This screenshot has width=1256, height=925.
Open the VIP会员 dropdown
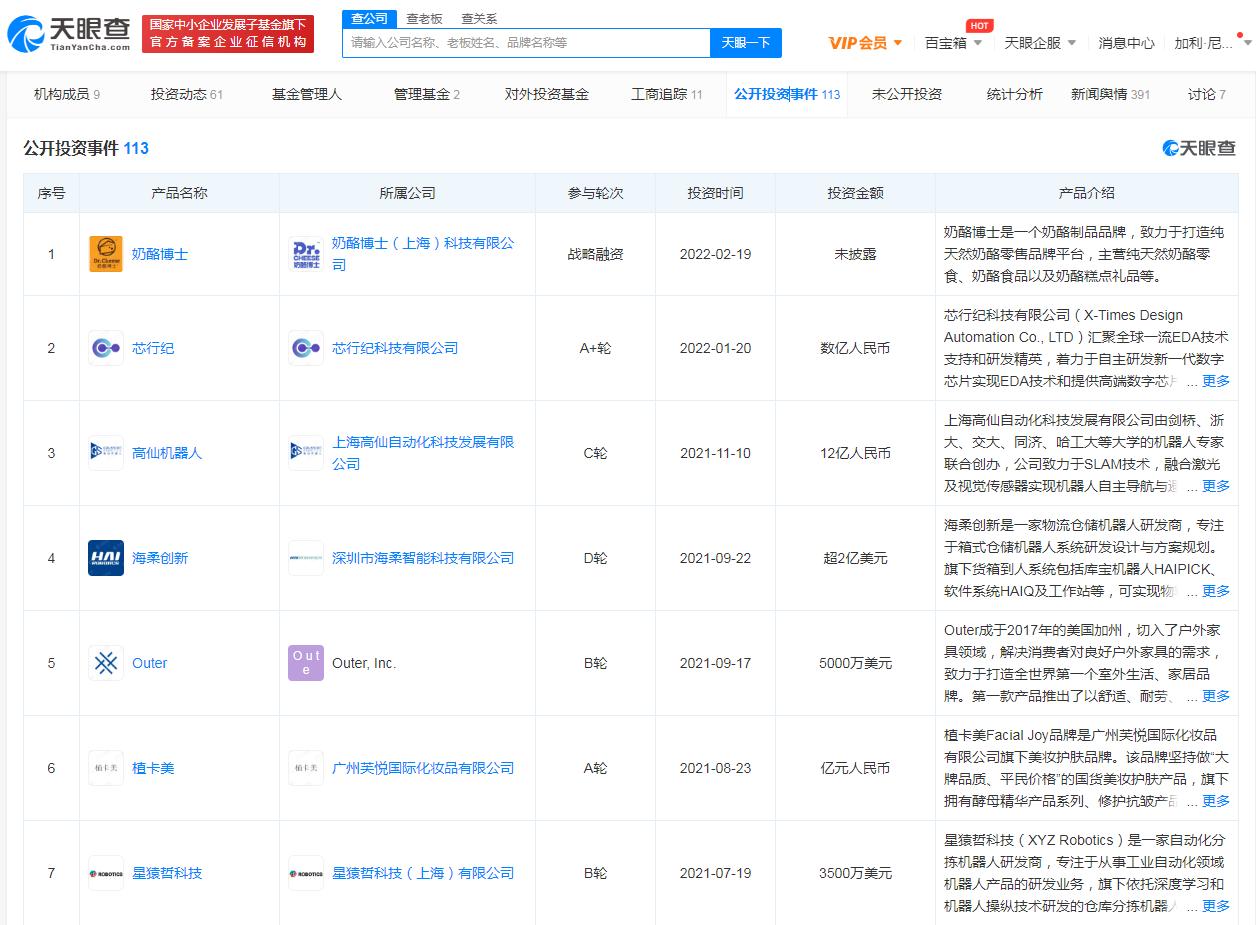click(x=866, y=43)
